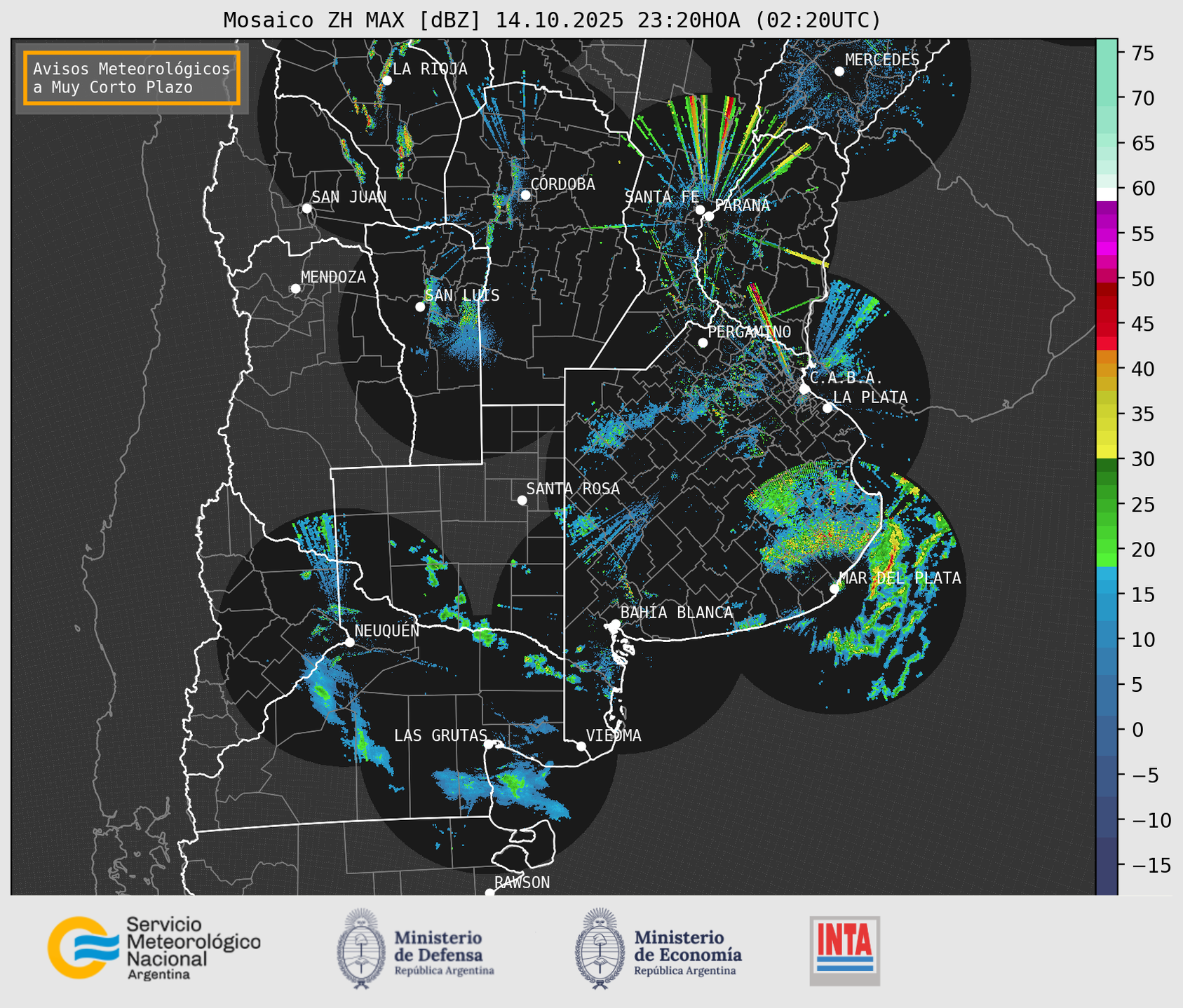
Task: Click the orange 40 dBZ color band
Action: pyautogui.click(x=1107, y=369)
